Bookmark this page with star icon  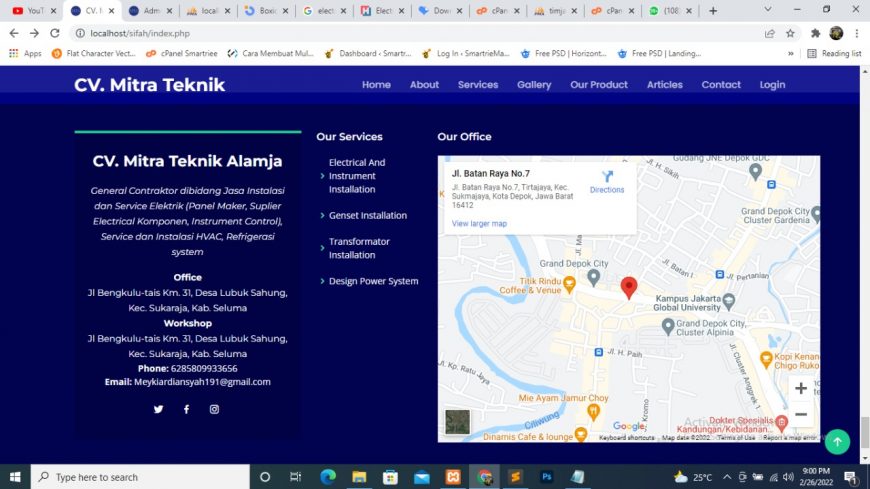pyautogui.click(x=790, y=33)
